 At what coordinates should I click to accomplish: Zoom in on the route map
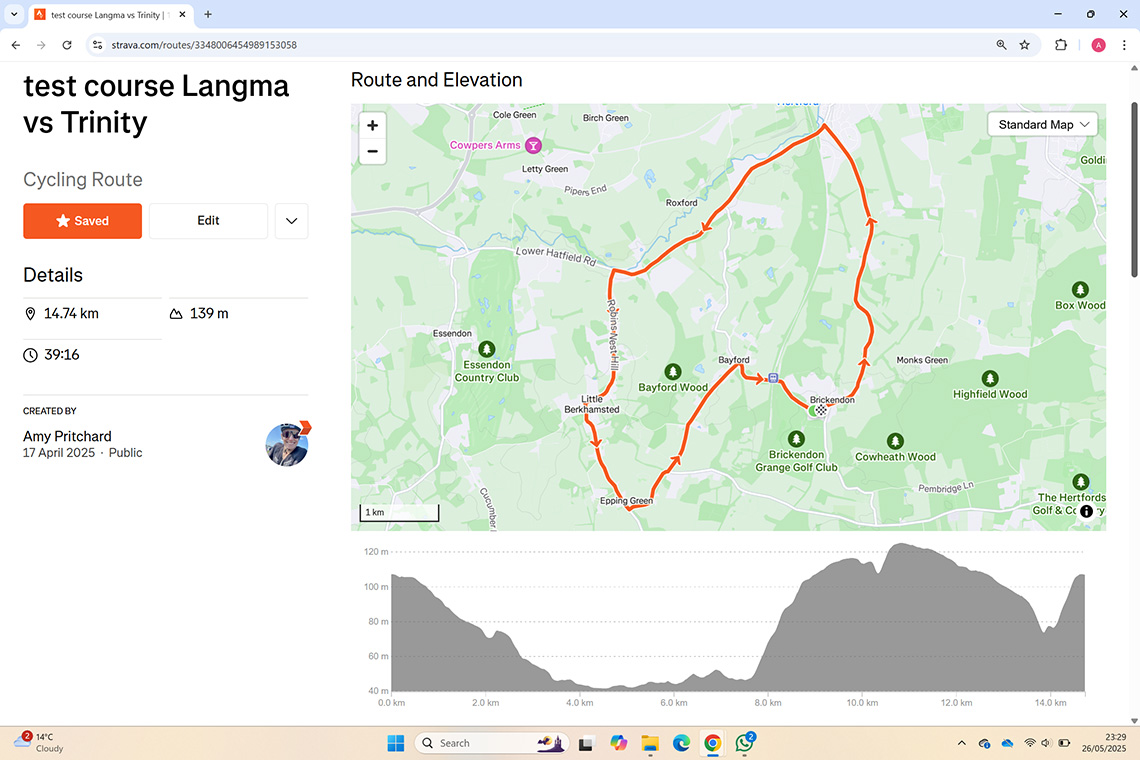coord(372,126)
